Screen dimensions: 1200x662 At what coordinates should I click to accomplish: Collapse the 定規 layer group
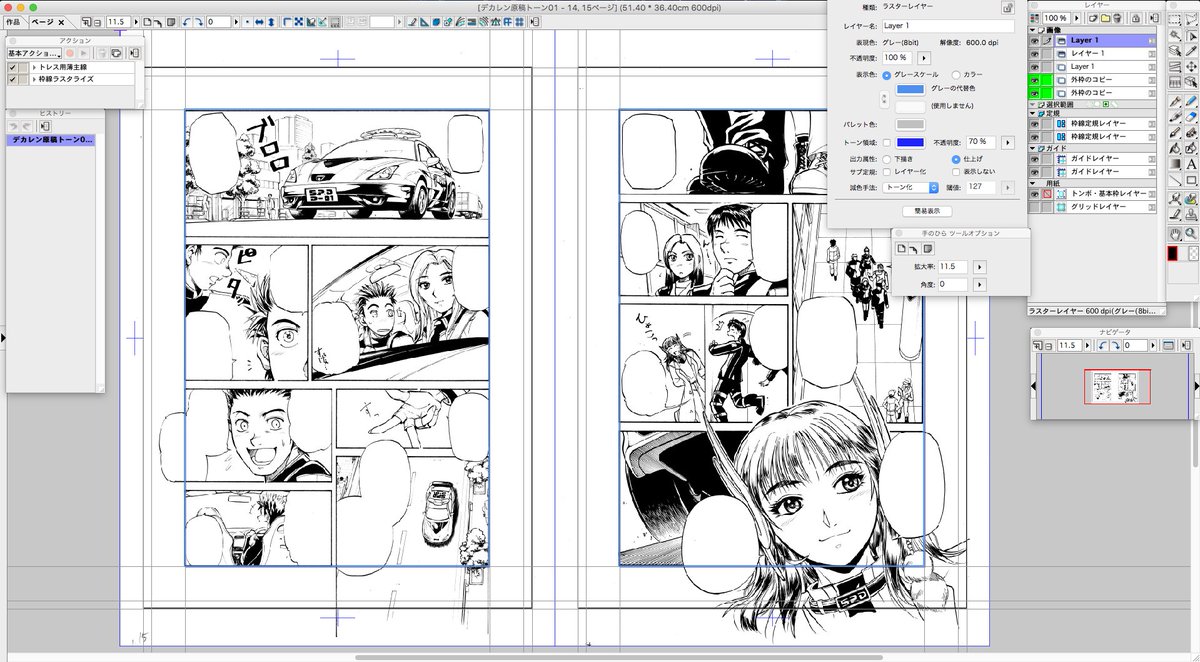pos(1032,113)
